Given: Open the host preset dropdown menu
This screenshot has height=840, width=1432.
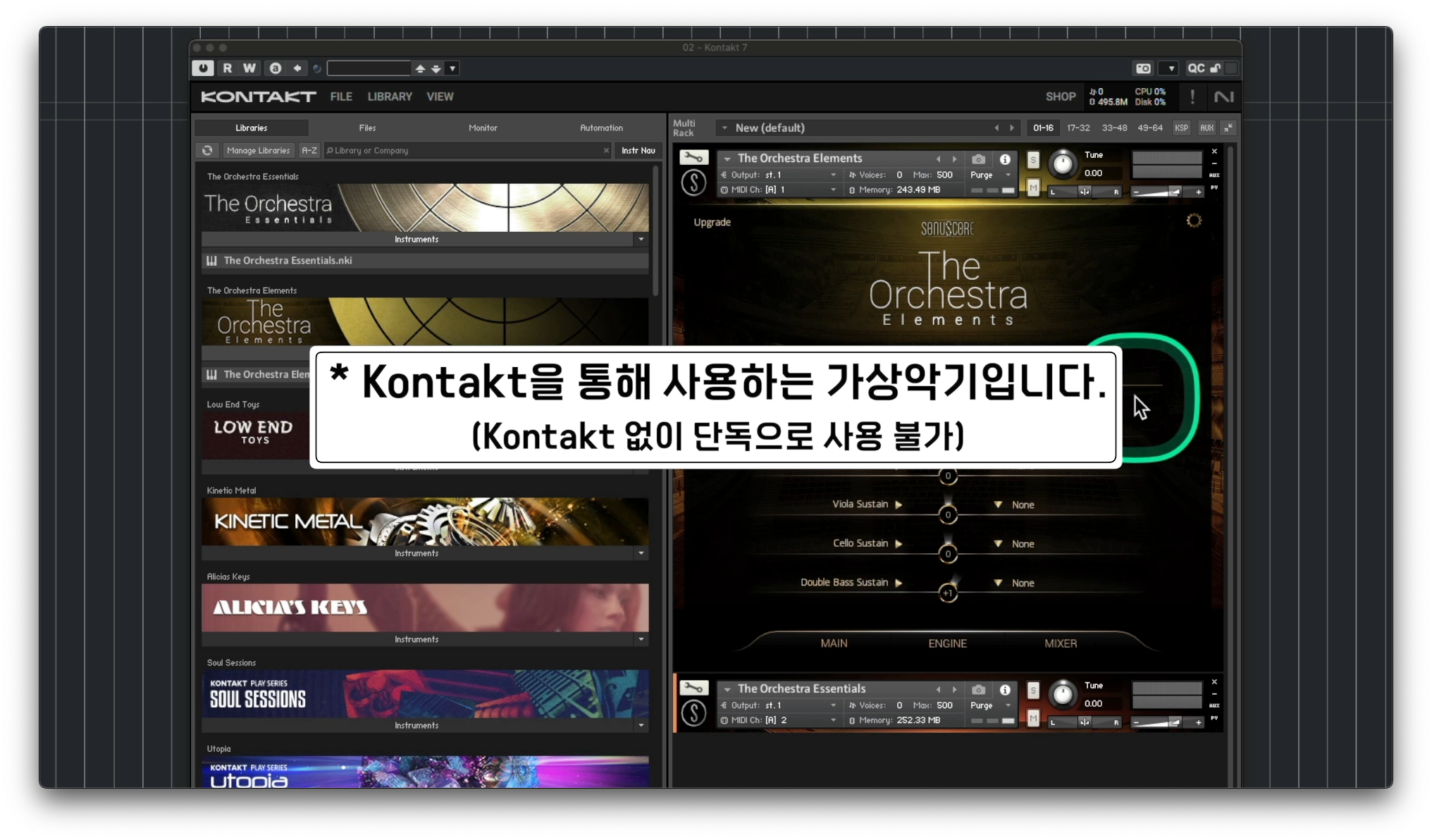Looking at the screenshot, I should 452,69.
